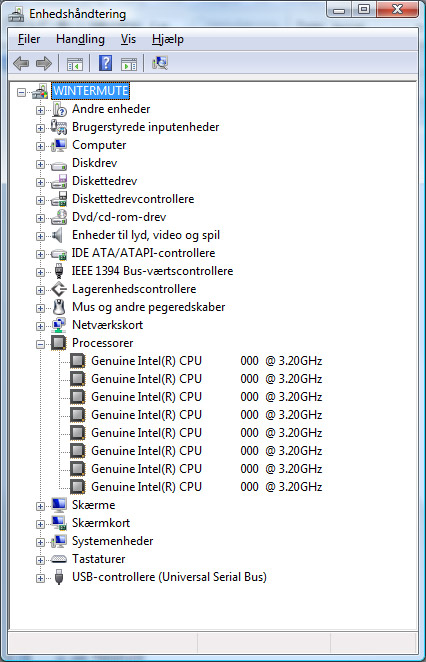
Task: Open the Vis menu
Action: [x=128, y=39]
